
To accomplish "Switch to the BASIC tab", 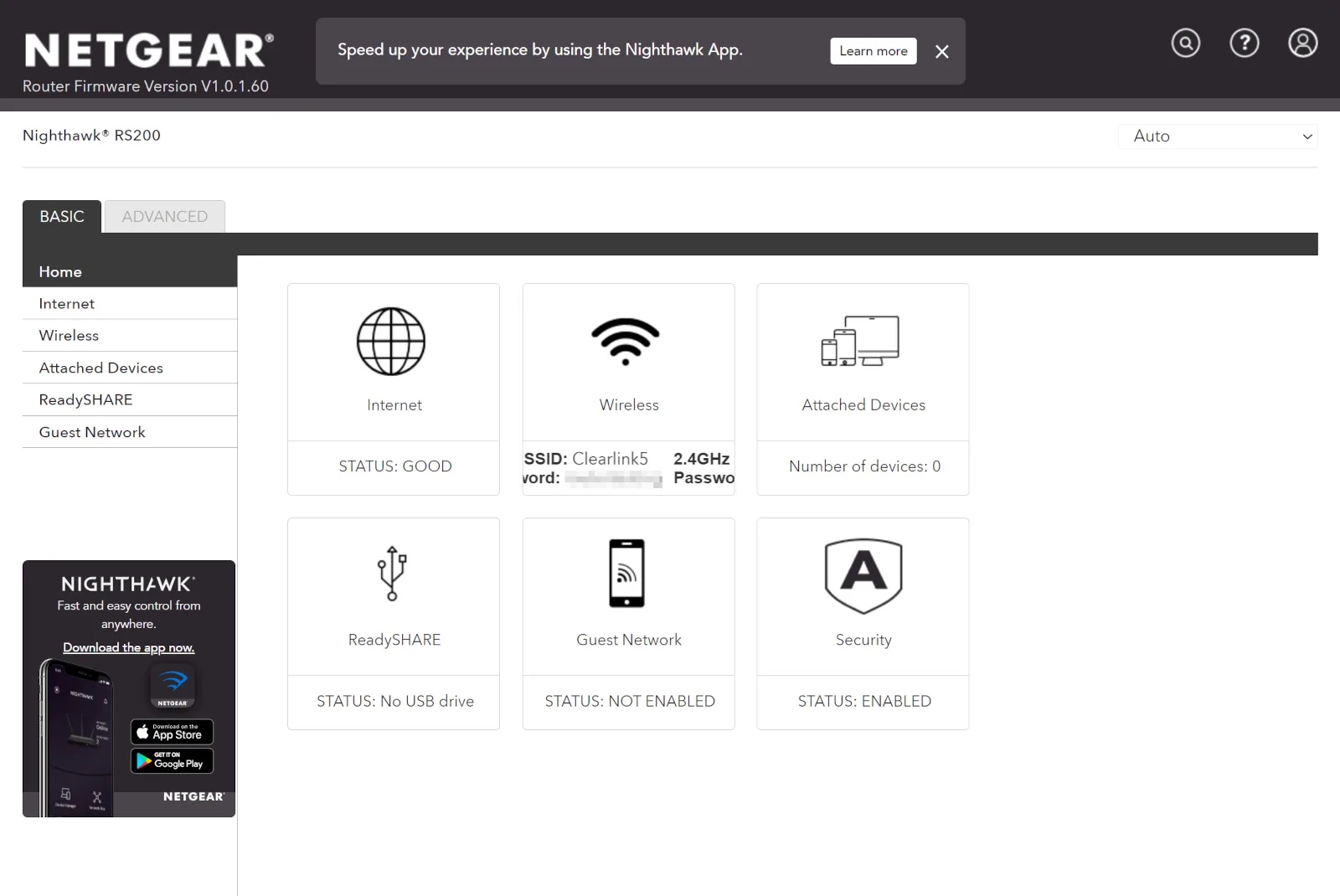I will 62,216.
